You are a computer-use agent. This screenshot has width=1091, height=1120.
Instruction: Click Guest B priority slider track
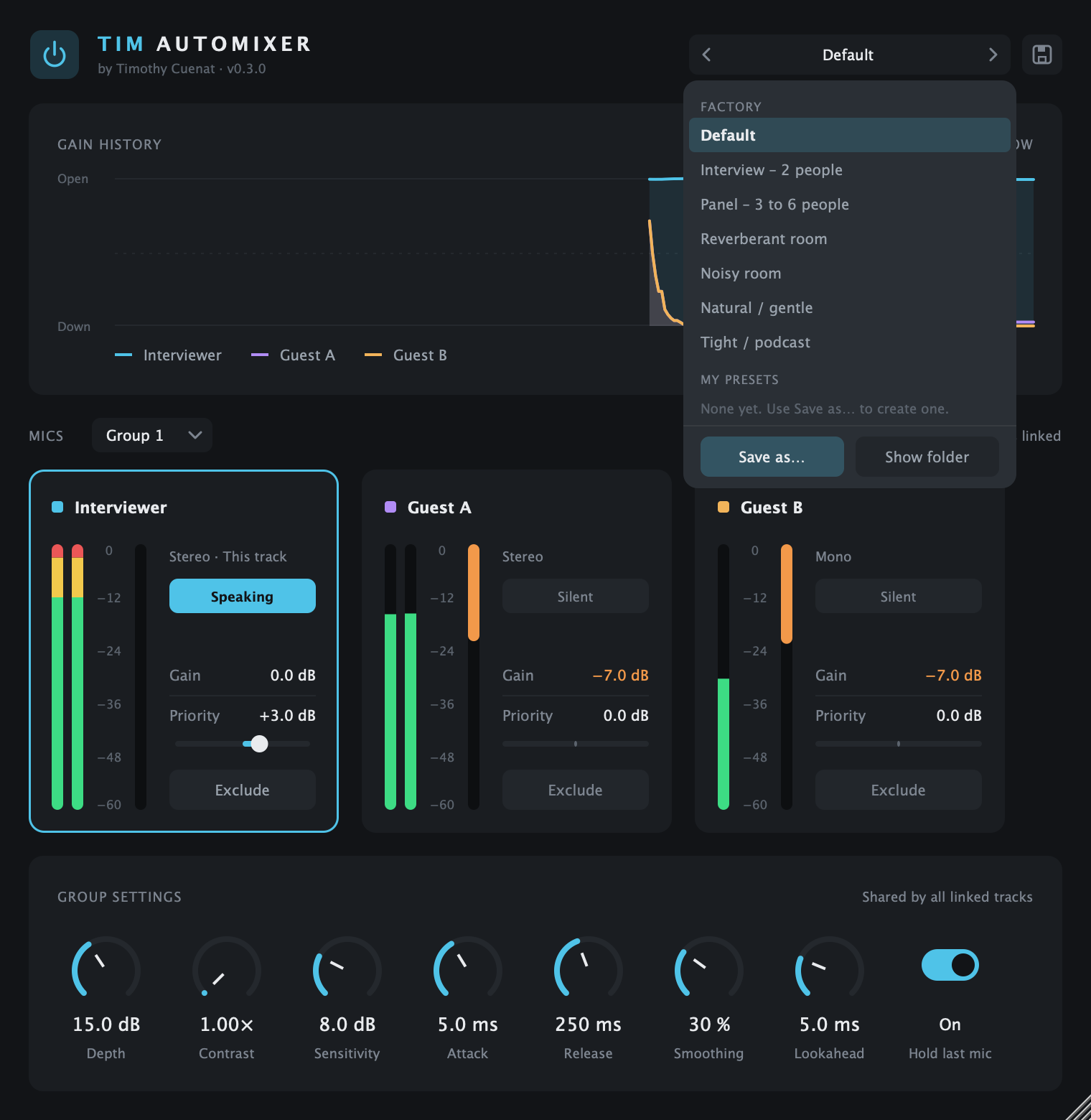coord(899,744)
